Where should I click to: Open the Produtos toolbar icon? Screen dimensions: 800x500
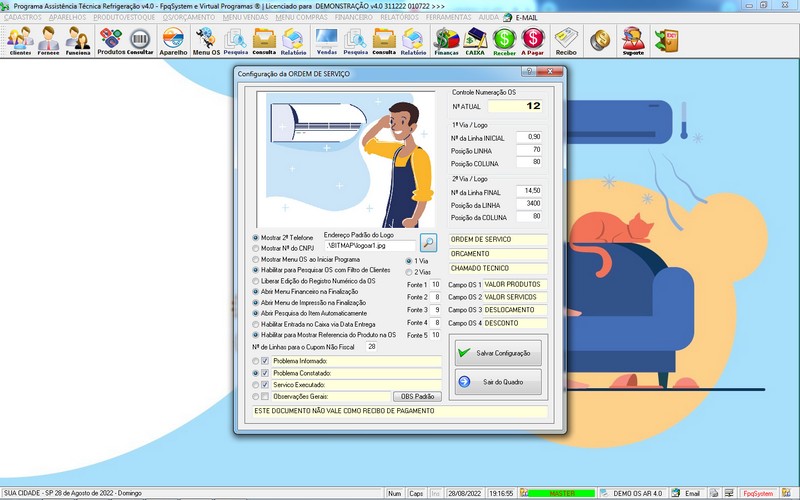[111, 40]
